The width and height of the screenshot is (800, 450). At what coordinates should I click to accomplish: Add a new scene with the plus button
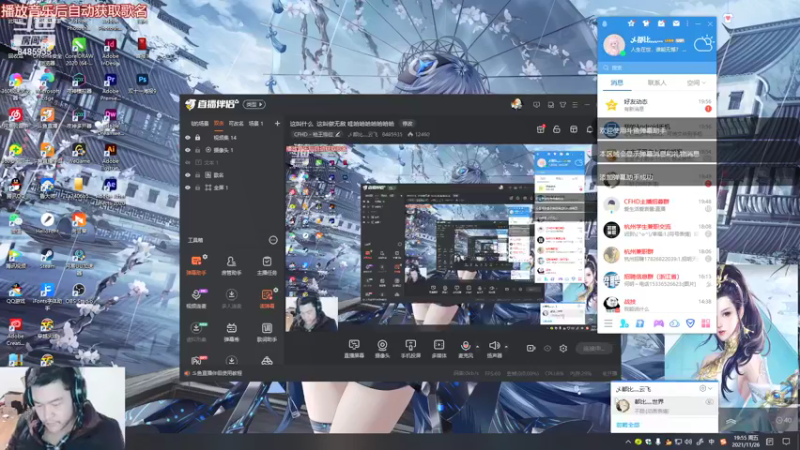click(x=277, y=123)
